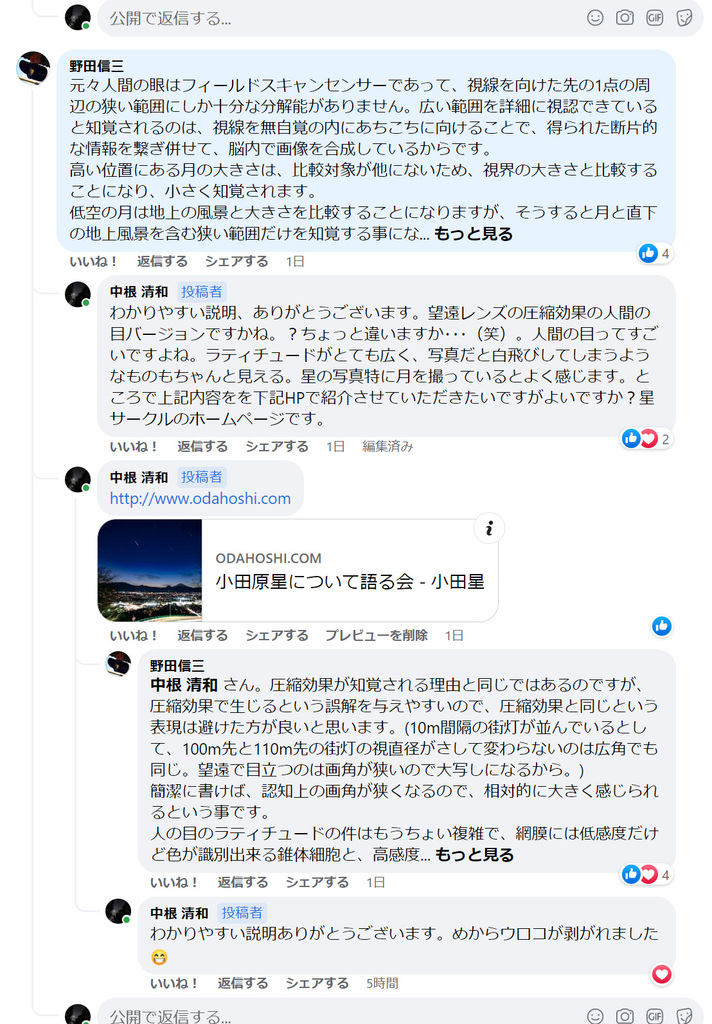The width and height of the screenshot is (712, 1024).
Task: Like the first 野田信三 comment
Action: [93, 261]
